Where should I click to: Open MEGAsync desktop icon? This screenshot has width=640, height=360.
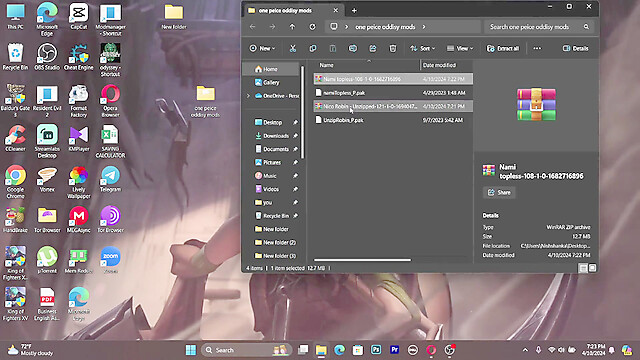point(79,220)
